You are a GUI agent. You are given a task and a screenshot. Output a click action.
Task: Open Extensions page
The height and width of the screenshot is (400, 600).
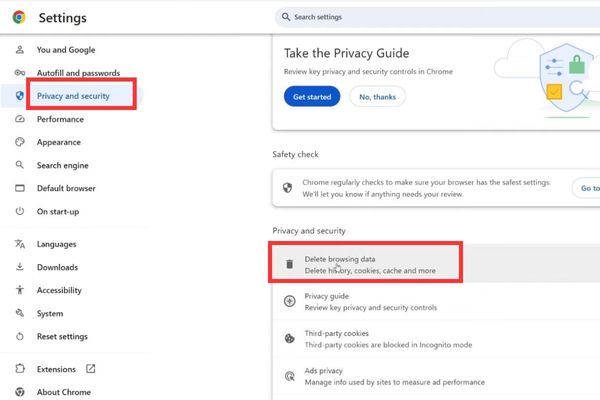click(56, 369)
